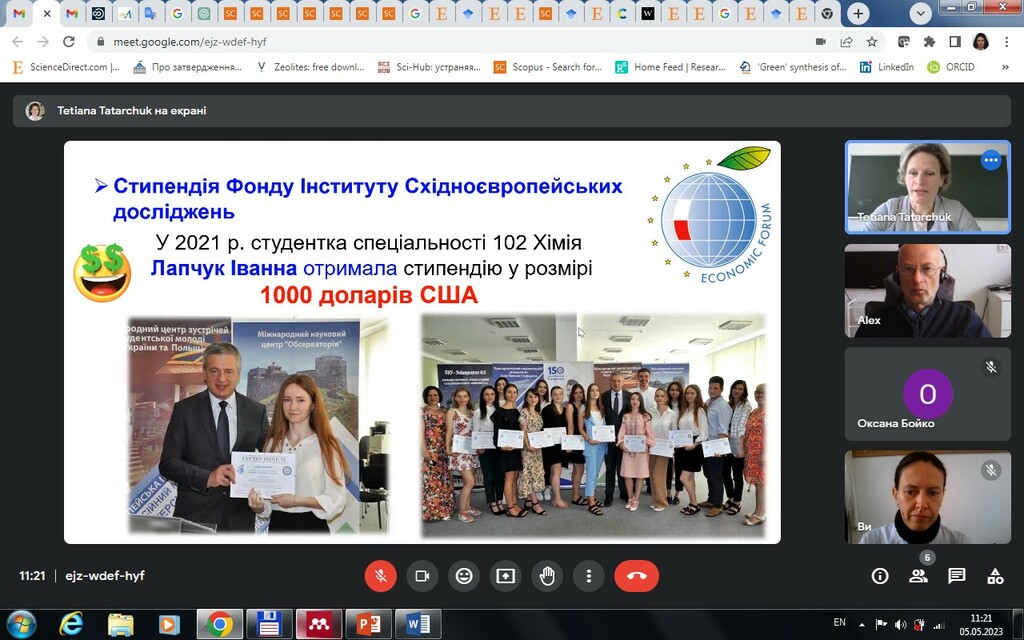1024x640 pixels.
Task: Open Scopus - Search for... bookmark
Action: tap(547, 67)
